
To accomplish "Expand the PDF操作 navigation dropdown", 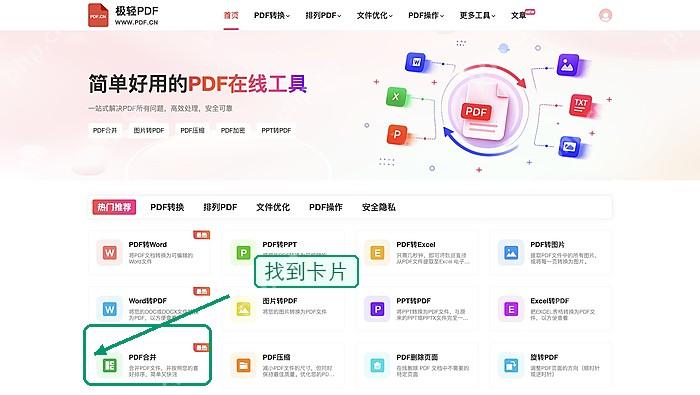I will coord(426,15).
